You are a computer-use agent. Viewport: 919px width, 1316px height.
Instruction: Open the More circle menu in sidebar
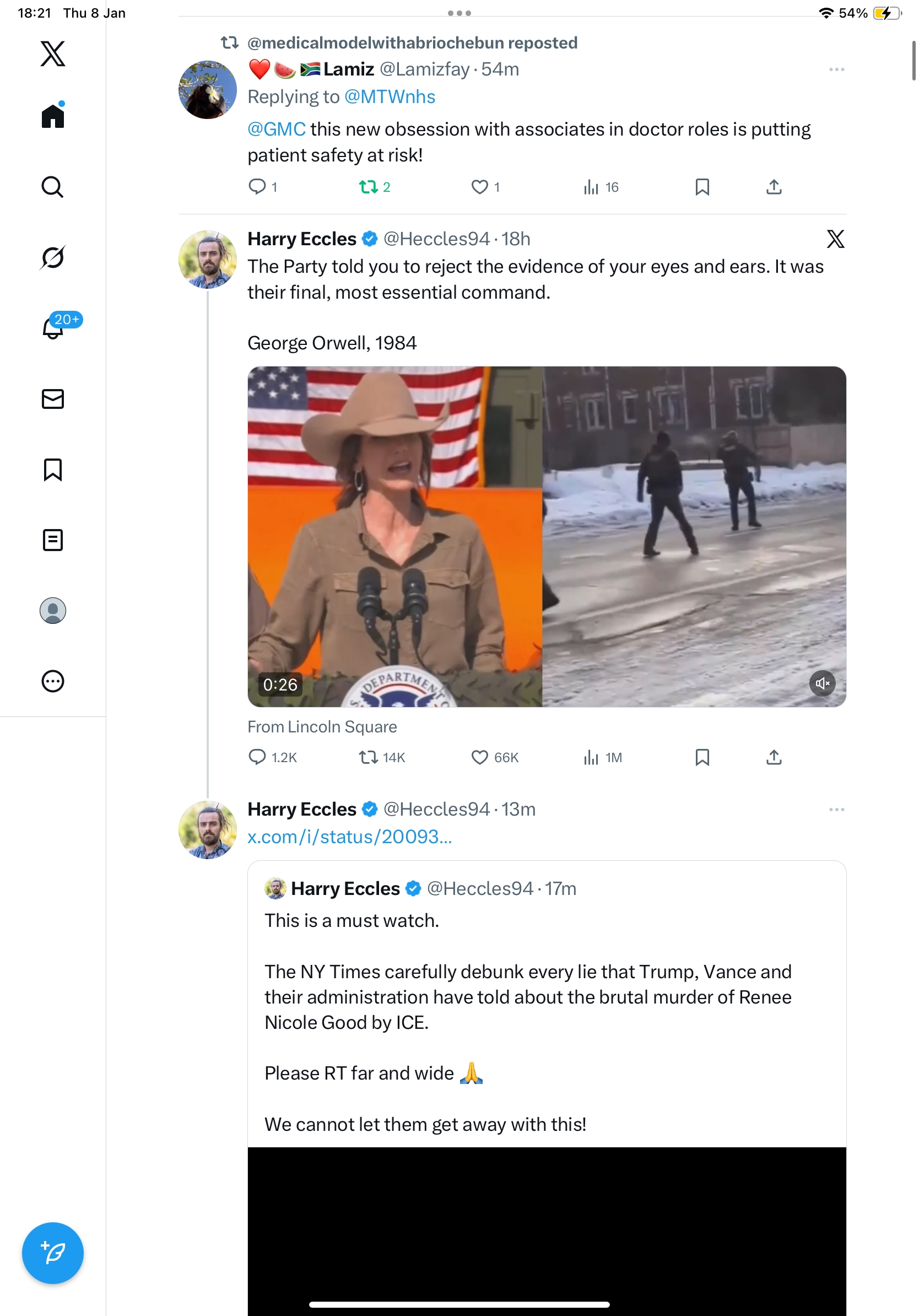click(x=53, y=682)
